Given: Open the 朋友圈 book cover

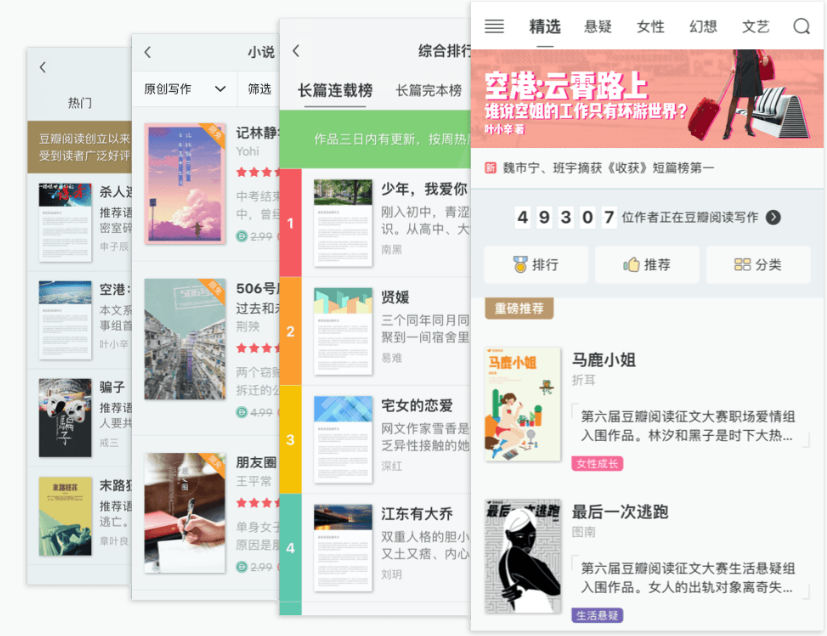Looking at the screenshot, I should click(185, 513).
